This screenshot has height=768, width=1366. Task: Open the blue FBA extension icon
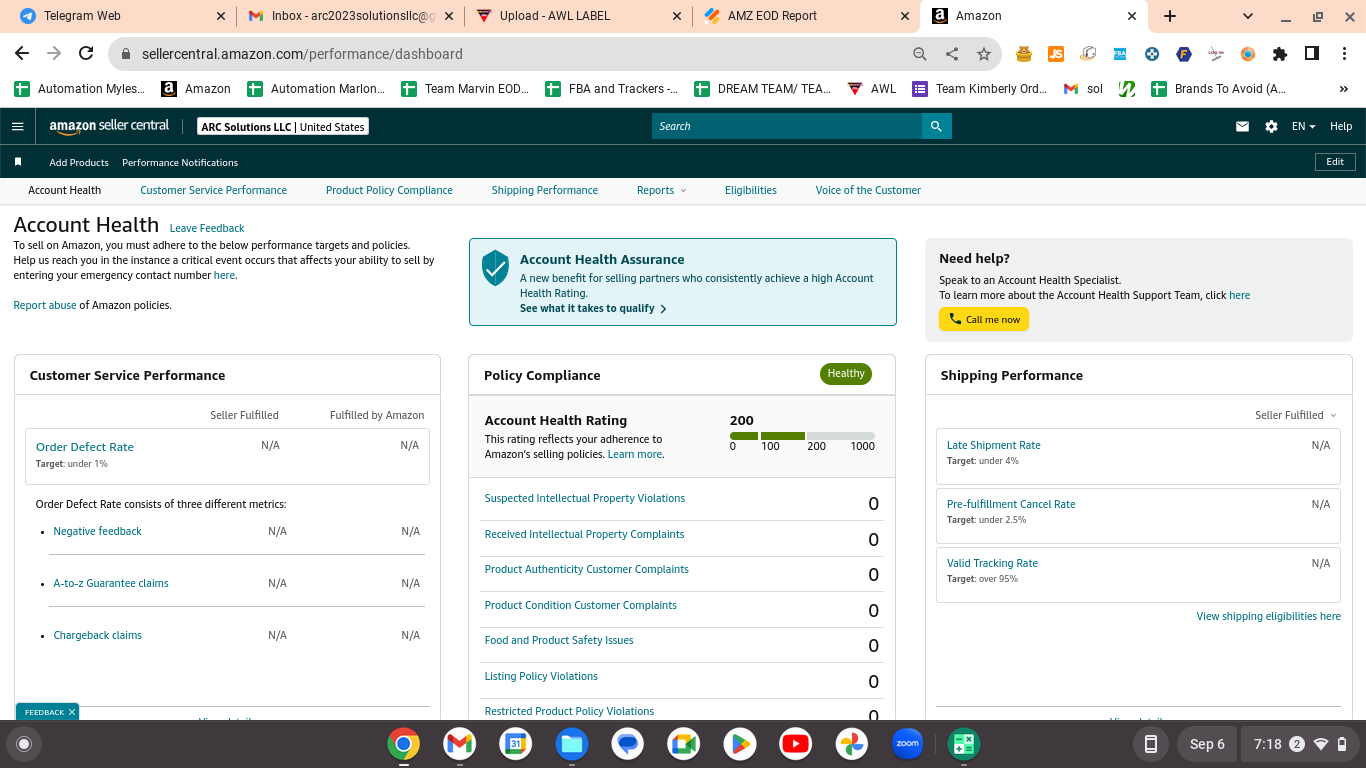tap(1120, 54)
